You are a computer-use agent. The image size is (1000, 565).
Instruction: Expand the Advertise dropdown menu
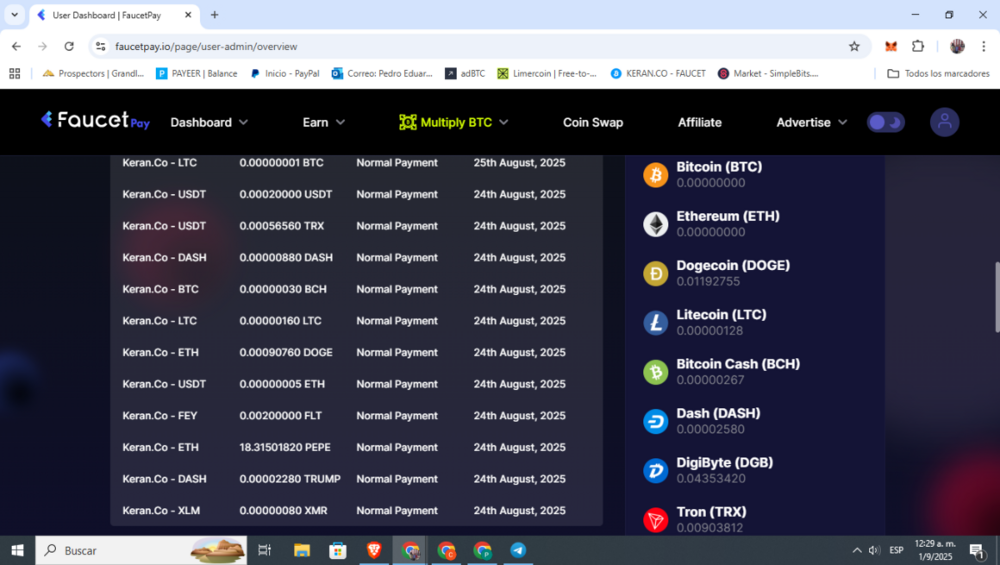point(811,122)
